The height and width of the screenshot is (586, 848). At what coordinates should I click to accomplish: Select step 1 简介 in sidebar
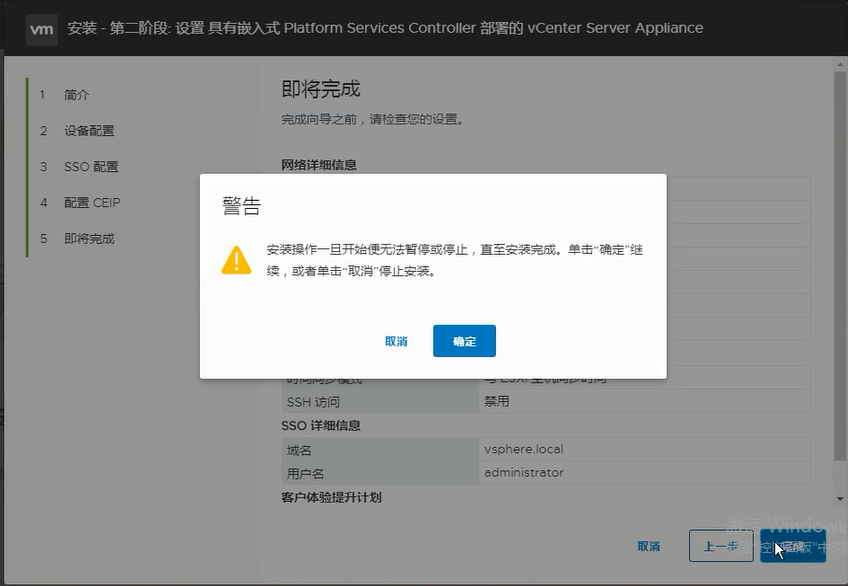tap(76, 95)
